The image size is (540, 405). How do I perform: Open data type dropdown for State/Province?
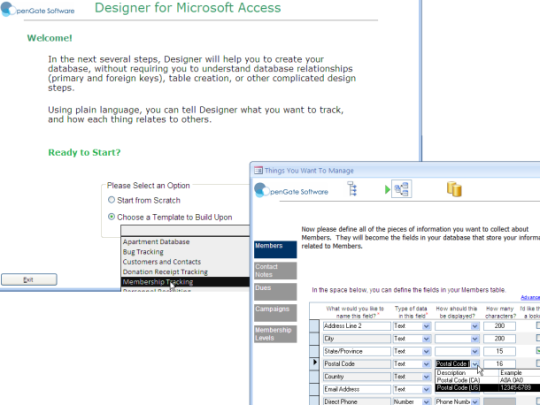pyautogui.click(x=426, y=351)
